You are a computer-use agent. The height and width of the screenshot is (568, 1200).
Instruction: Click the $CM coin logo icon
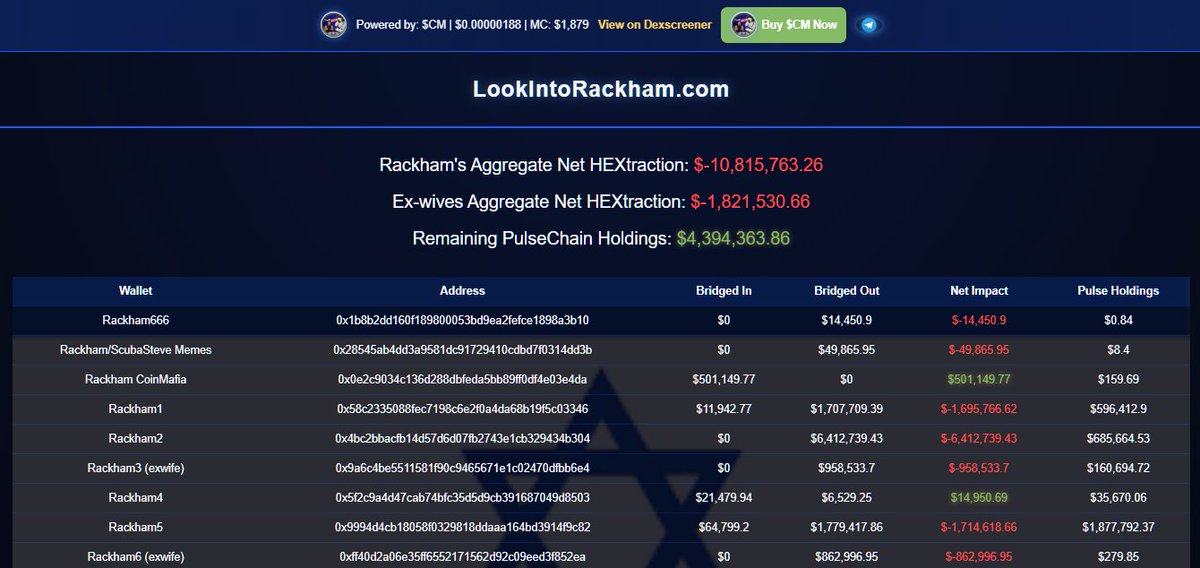pyautogui.click(x=333, y=25)
